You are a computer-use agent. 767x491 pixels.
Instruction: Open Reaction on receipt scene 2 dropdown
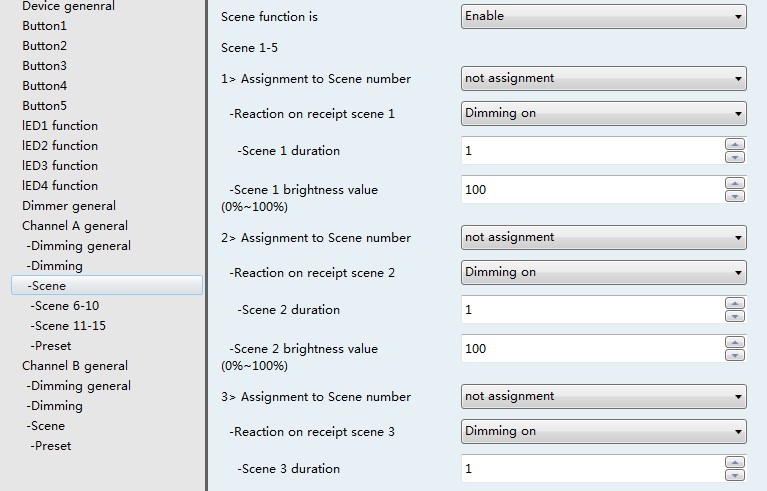[603, 273]
